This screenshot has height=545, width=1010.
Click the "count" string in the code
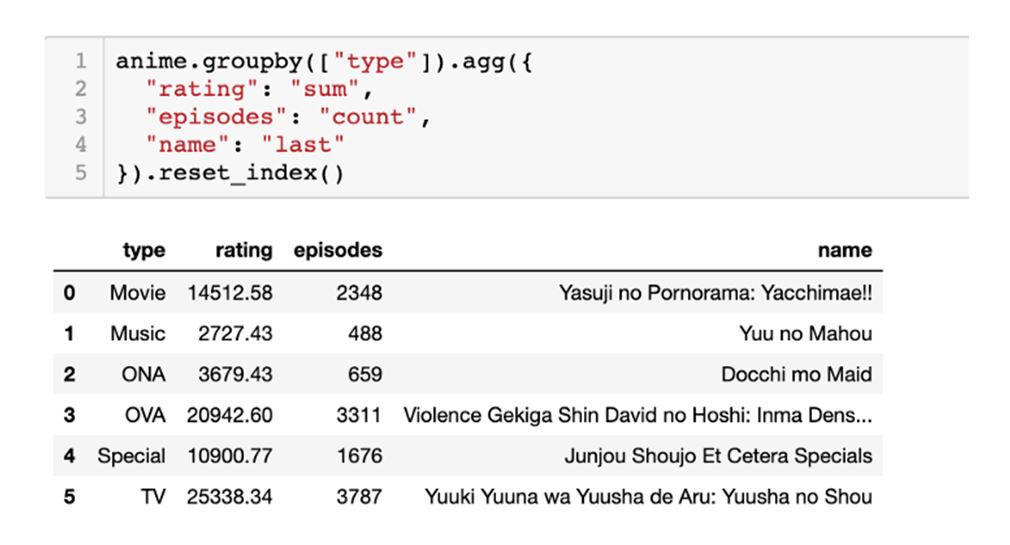click(374, 117)
